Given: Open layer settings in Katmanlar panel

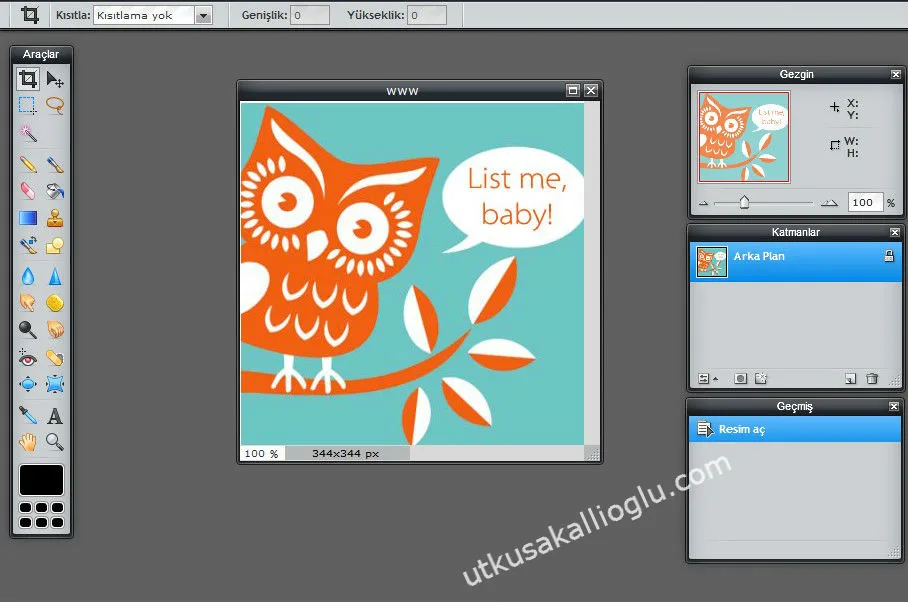Looking at the screenshot, I should [x=707, y=379].
